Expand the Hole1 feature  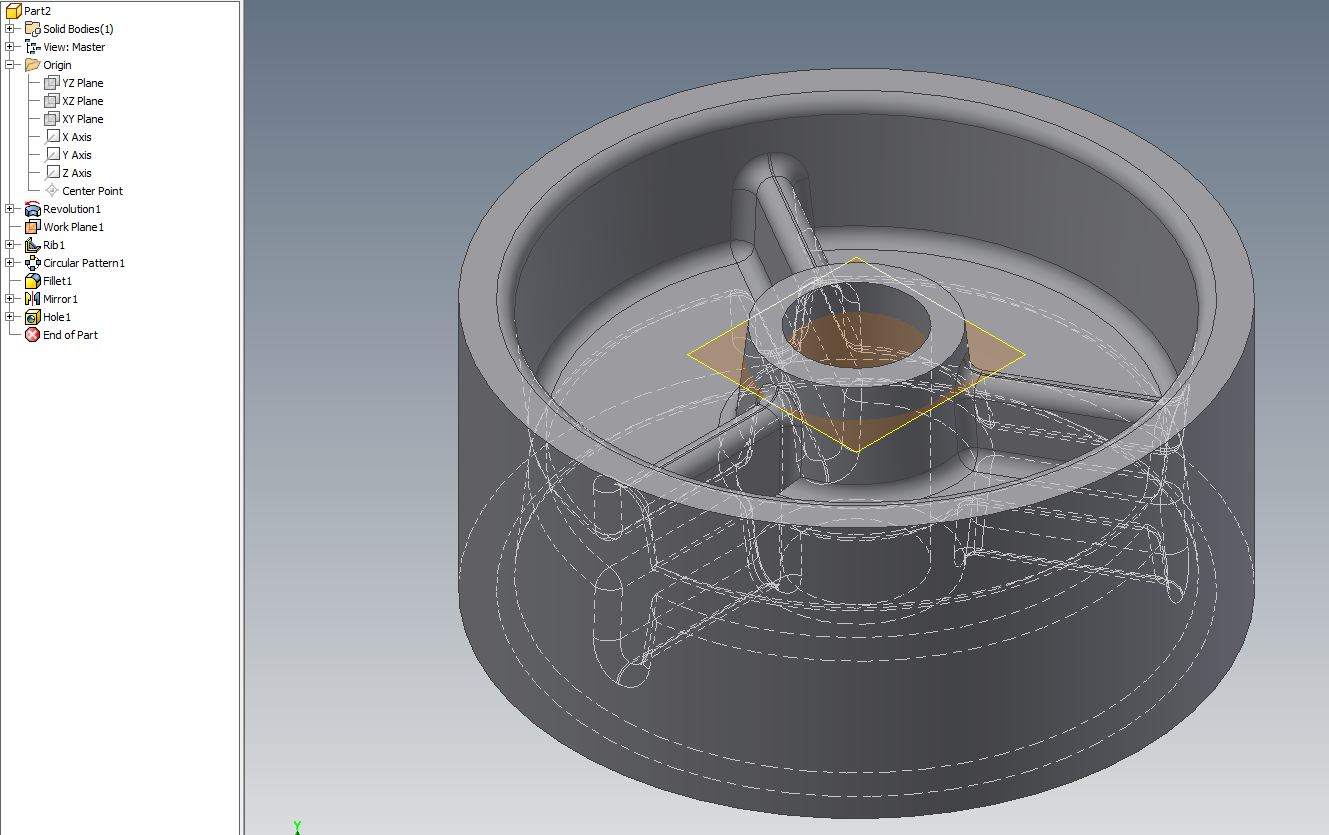click(x=10, y=317)
